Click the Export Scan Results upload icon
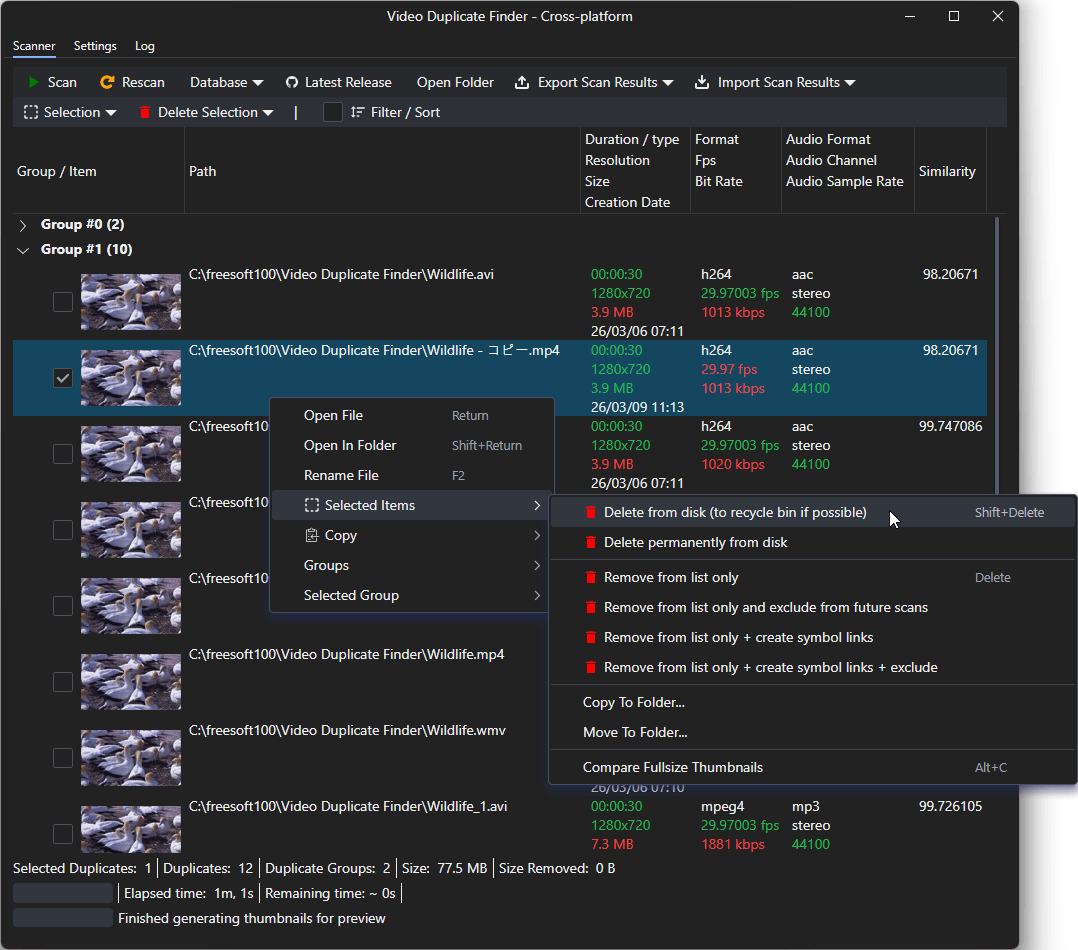This screenshot has width=1078, height=950. (x=522, y=83)
